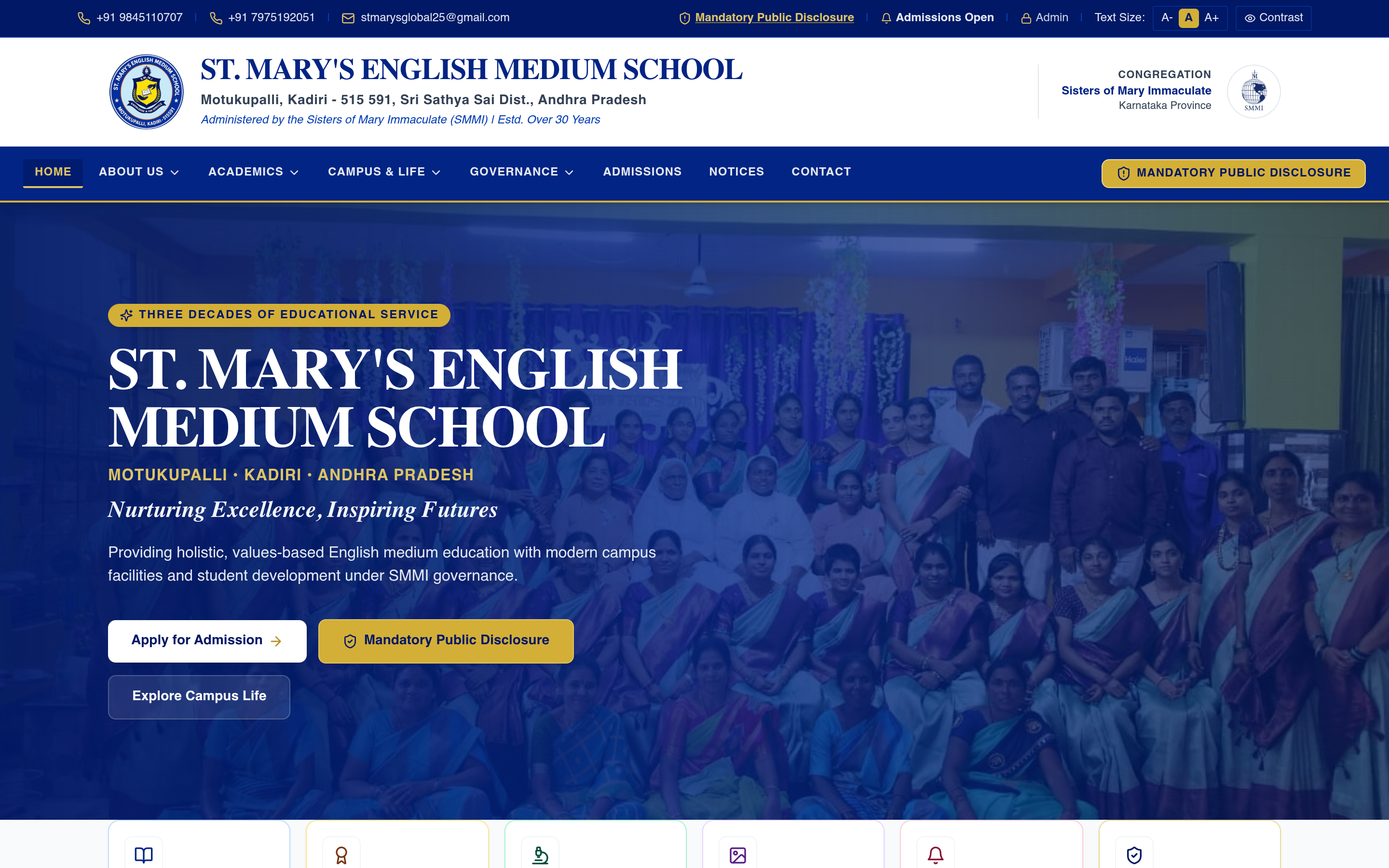1389x868 pixels.
Task: Expand the About Us dropdown menu
Action: (x=139, y=172)
